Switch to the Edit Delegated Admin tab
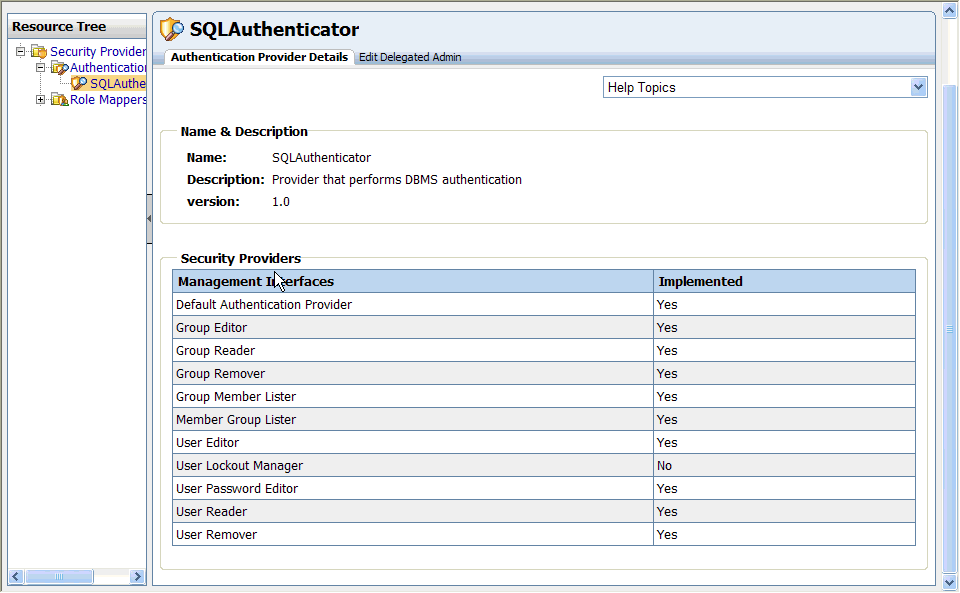The width and height of the screenshot is (960, 593). [410, 57]
